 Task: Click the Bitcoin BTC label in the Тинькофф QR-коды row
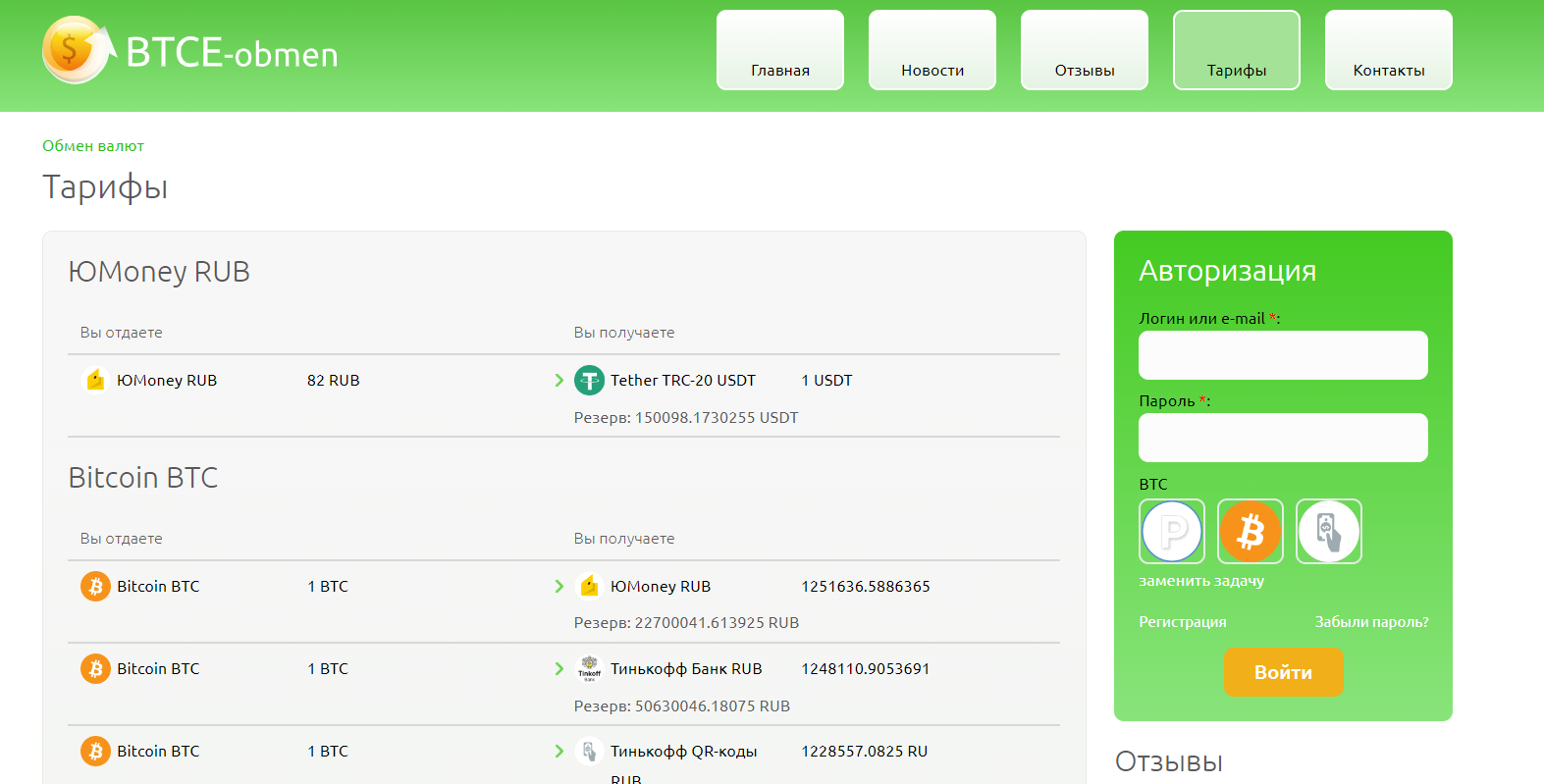point(158,751)
